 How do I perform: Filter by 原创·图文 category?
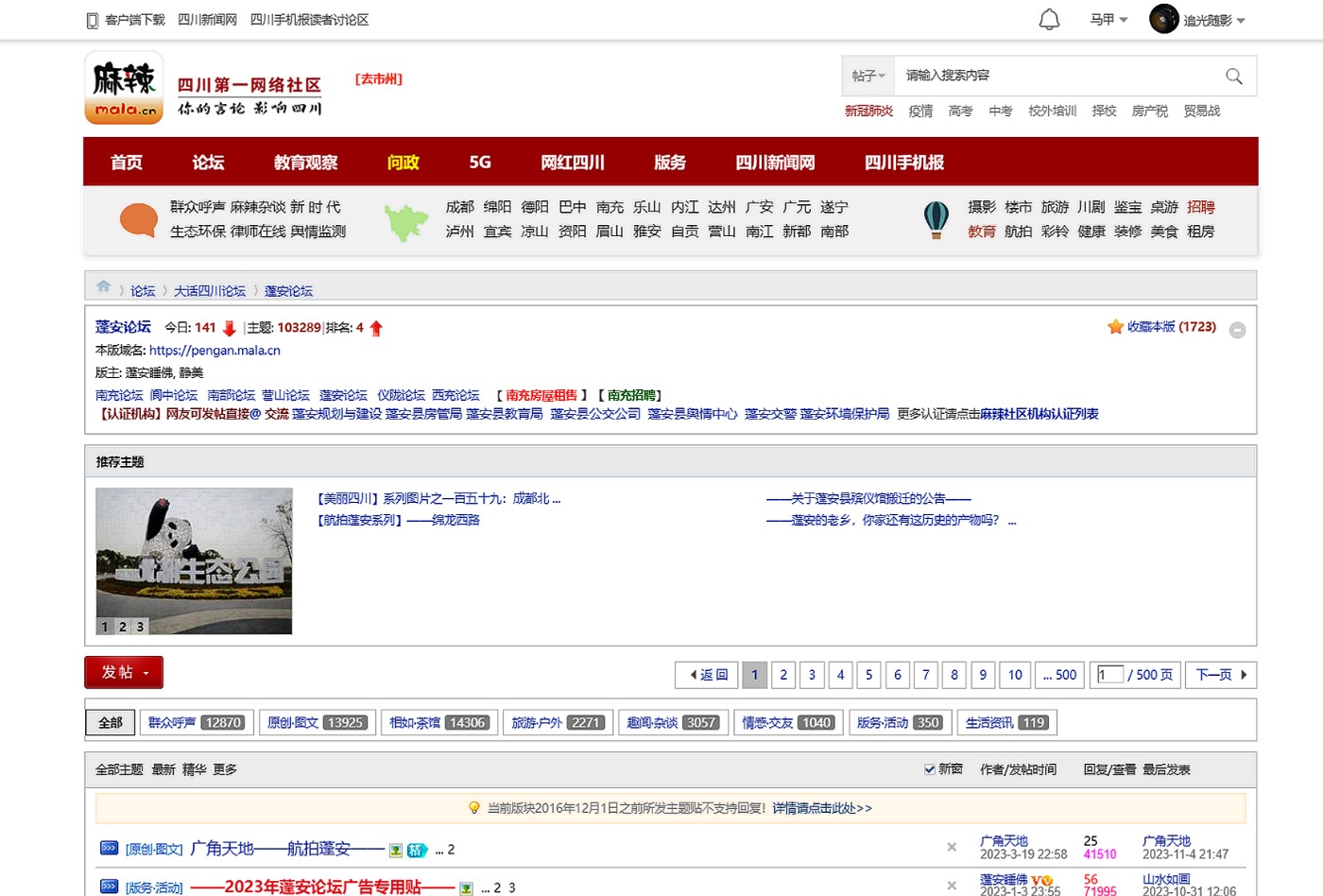[317, 722]
